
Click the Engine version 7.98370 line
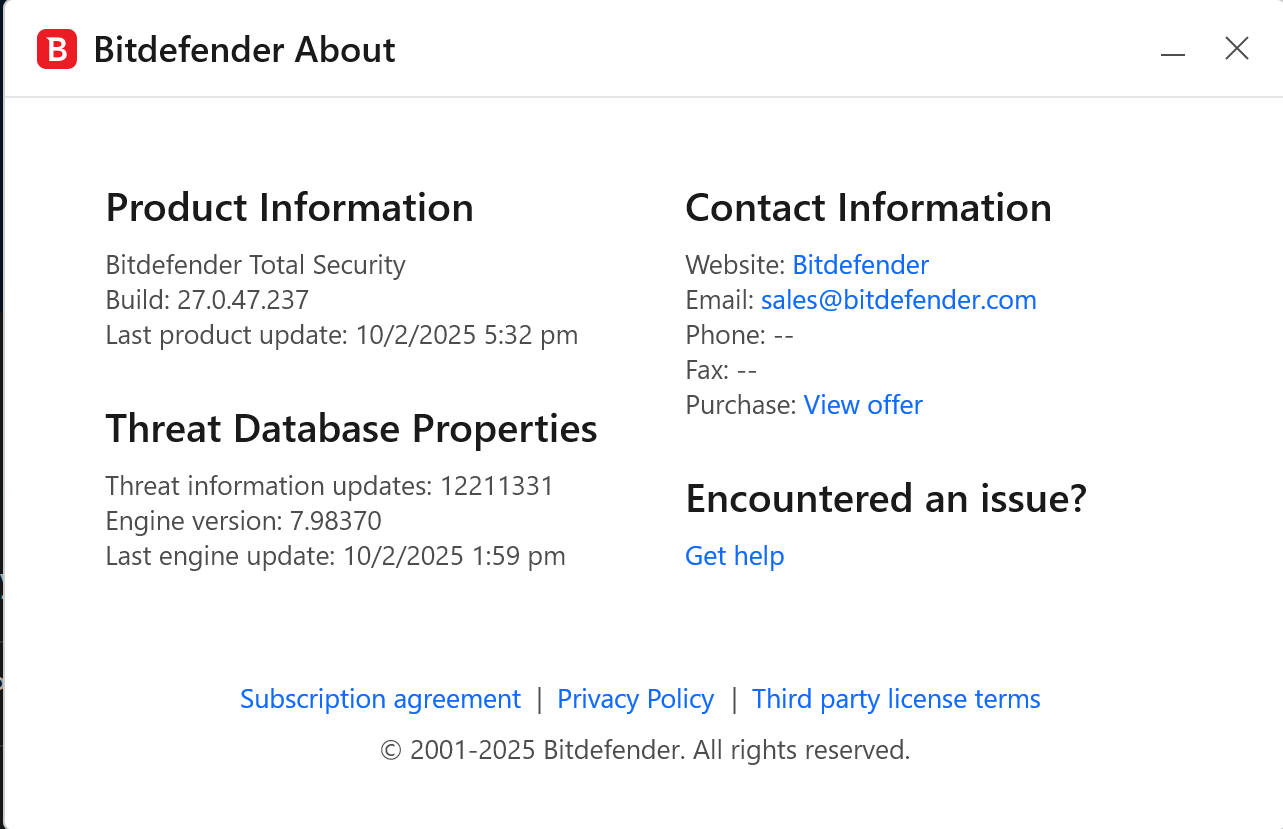pos(243,521)
